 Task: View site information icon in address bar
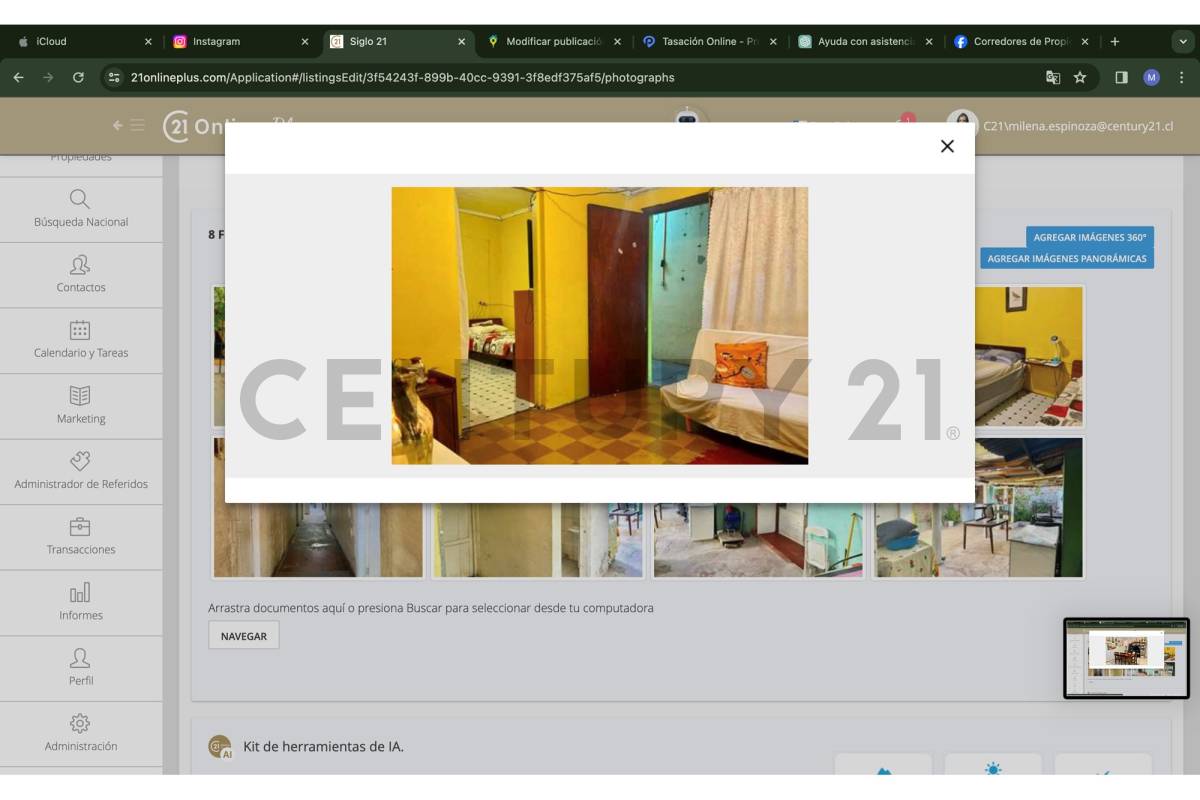[114, 77]
